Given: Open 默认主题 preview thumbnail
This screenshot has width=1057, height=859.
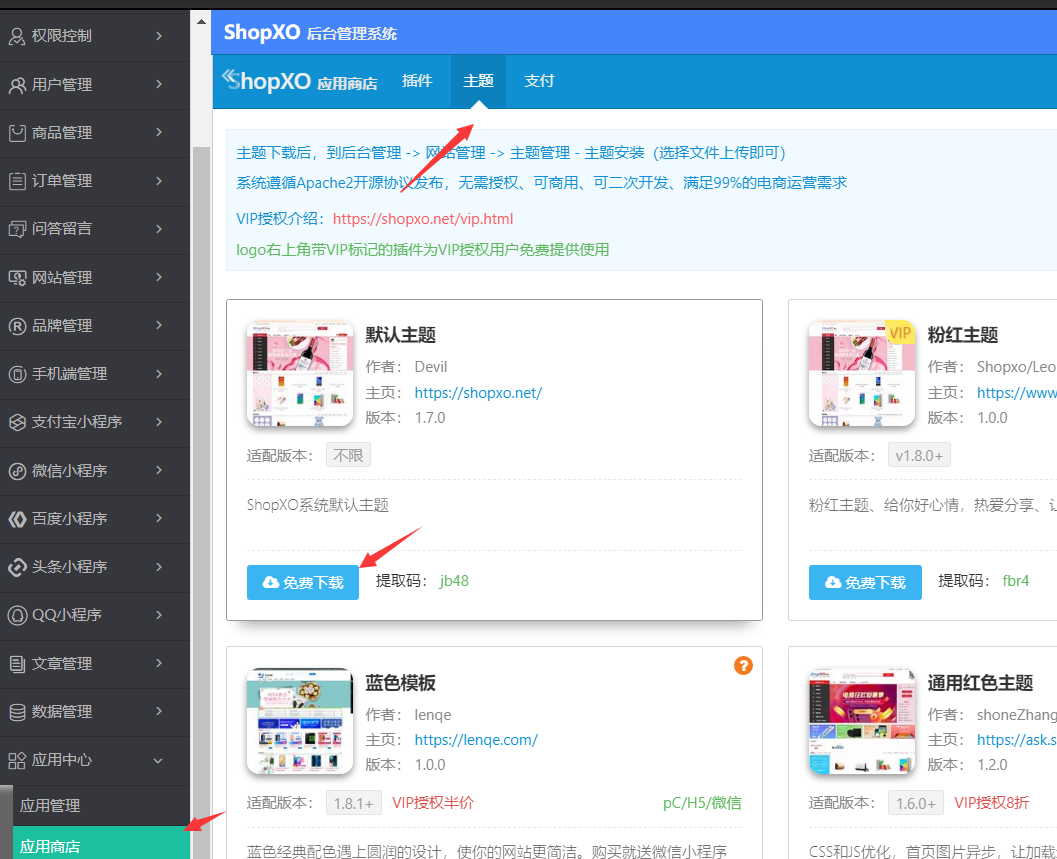Looking at the screenshot, I should [300, 374].
